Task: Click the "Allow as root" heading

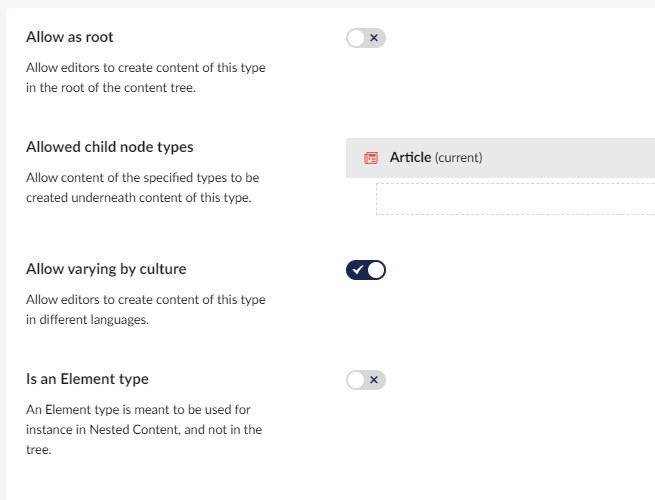Action: coord(70,37)
